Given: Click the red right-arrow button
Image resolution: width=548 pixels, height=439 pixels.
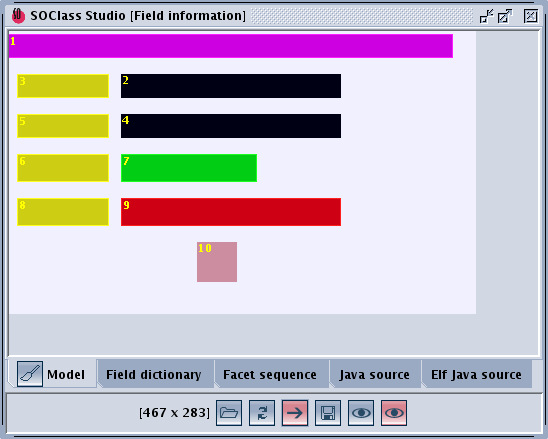Looking at the screenshot, I should (x=295, y=413).
